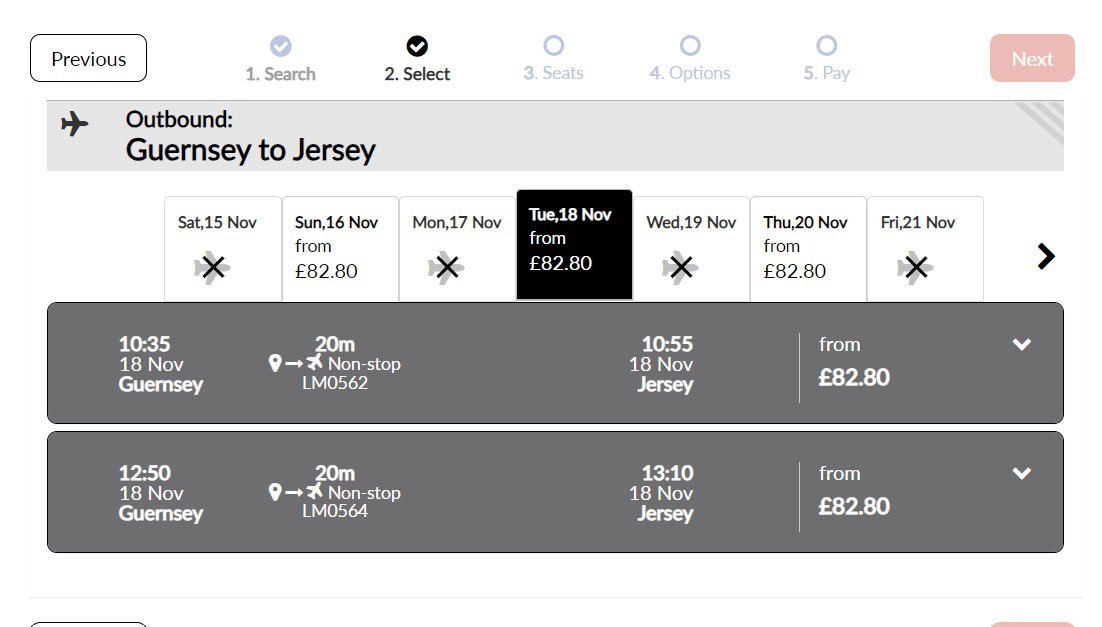The width and height of the screenshot is (1102, 627).
Task: Click the Seats step circle
Action: click(554, 46)
